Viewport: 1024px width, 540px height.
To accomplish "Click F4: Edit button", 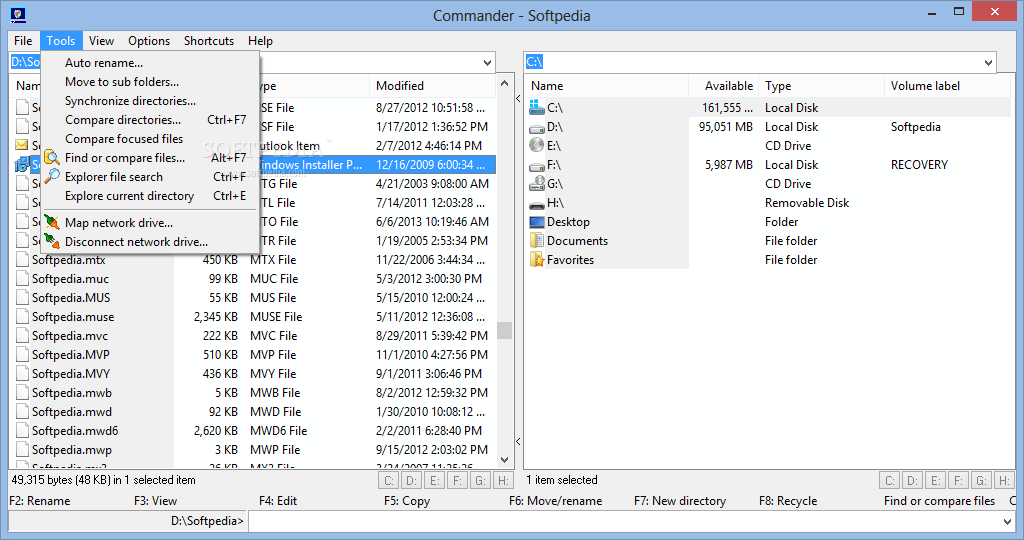I will point(278,501).
